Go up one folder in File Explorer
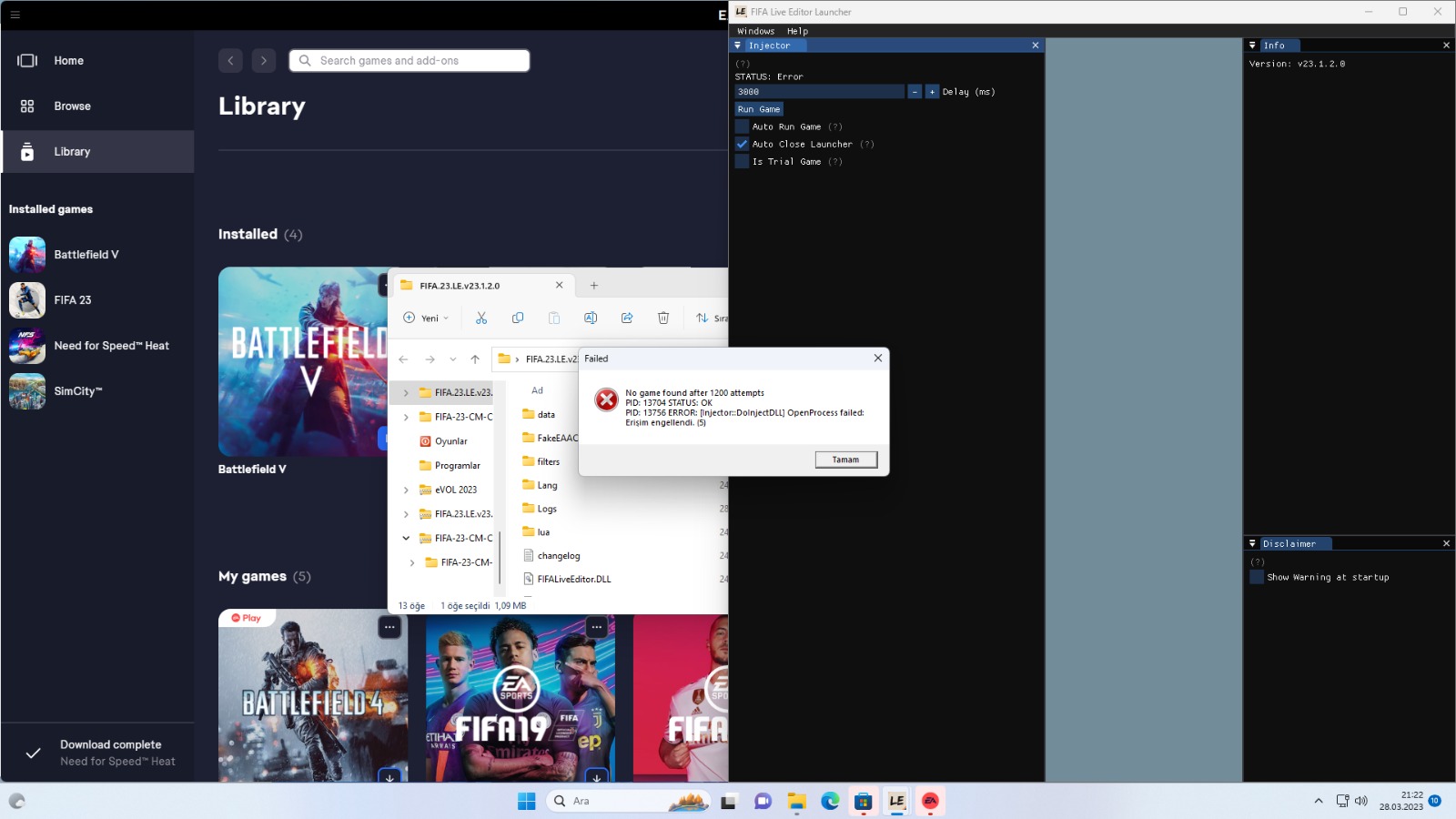 [x=475, y=359]
